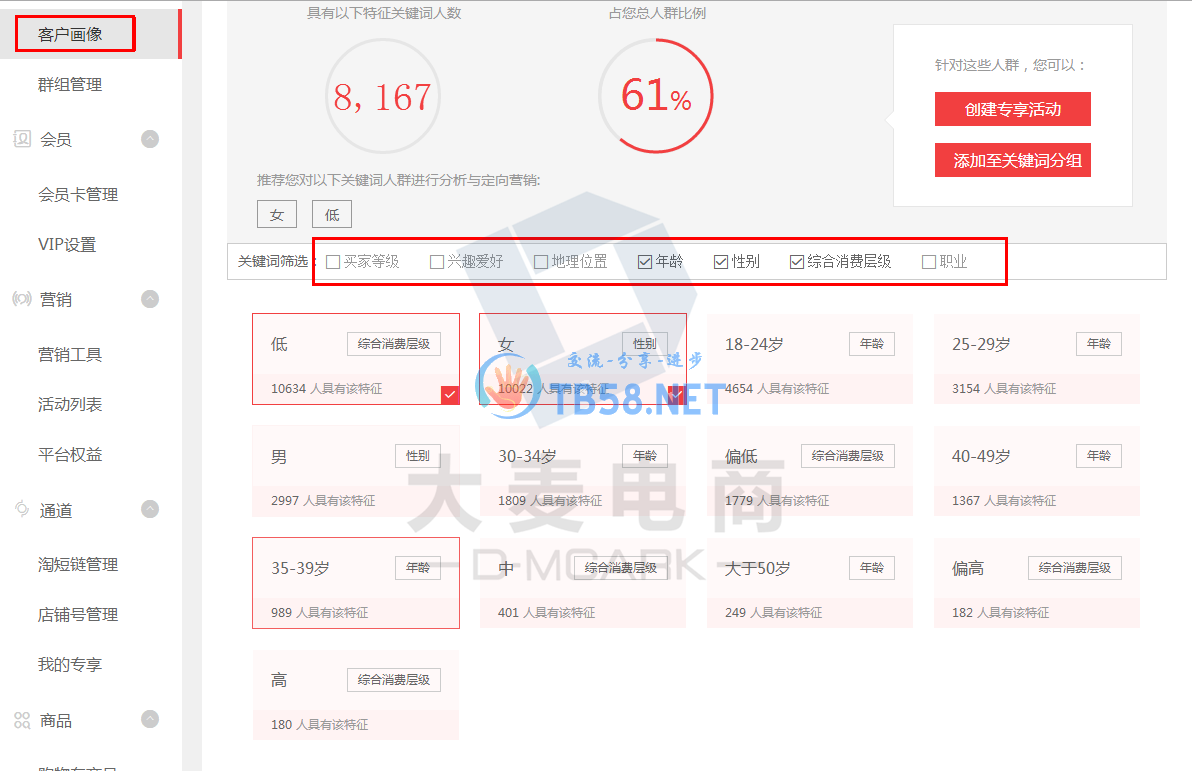Viewport: 1192px width, 771px height.
Task: Click the 创建专享活动 button
Action: 1012,110
